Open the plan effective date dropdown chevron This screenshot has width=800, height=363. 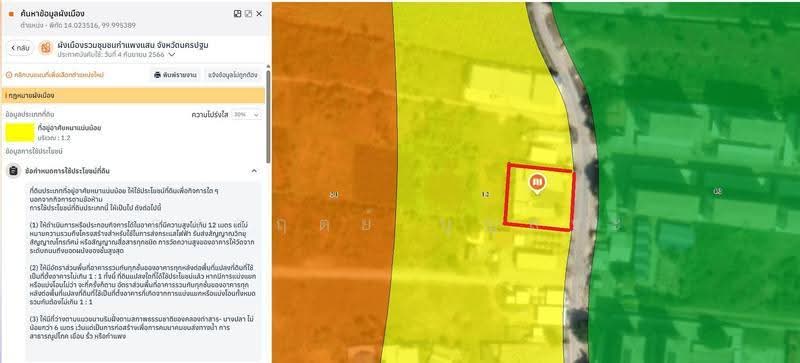point(172,54)
